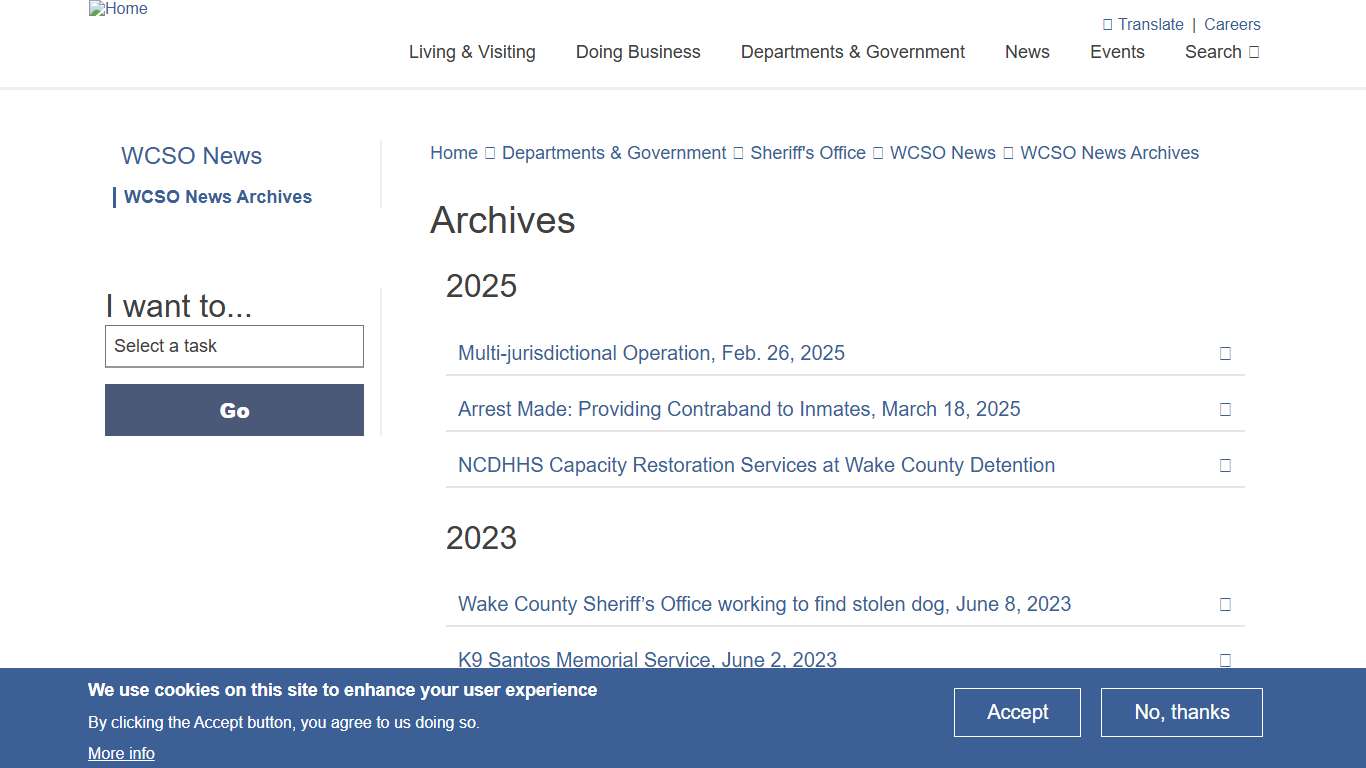Viewport: 1366px width, 768px height.
Task: Open the Select a task dropdown
Action: click(234, 346)
